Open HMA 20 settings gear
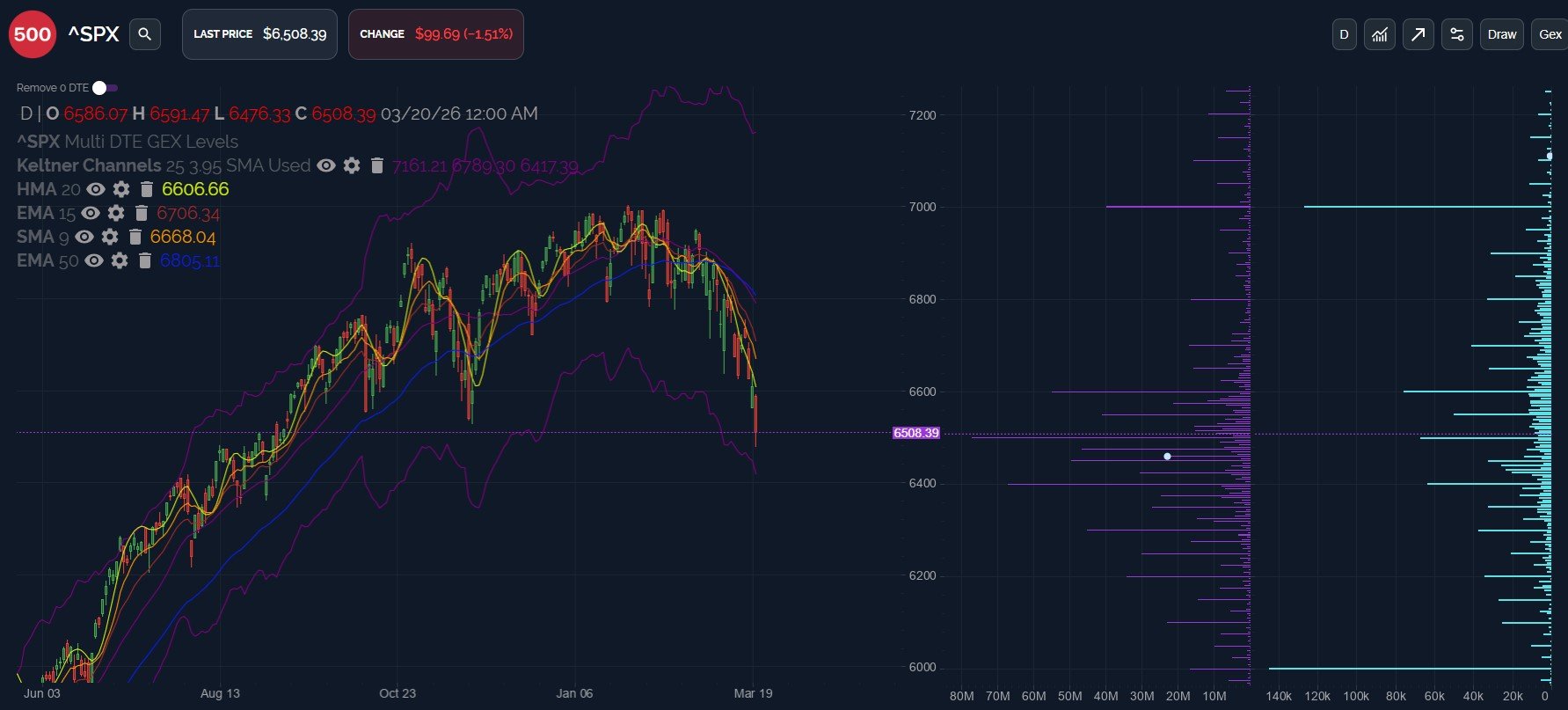 click(121, 189)
